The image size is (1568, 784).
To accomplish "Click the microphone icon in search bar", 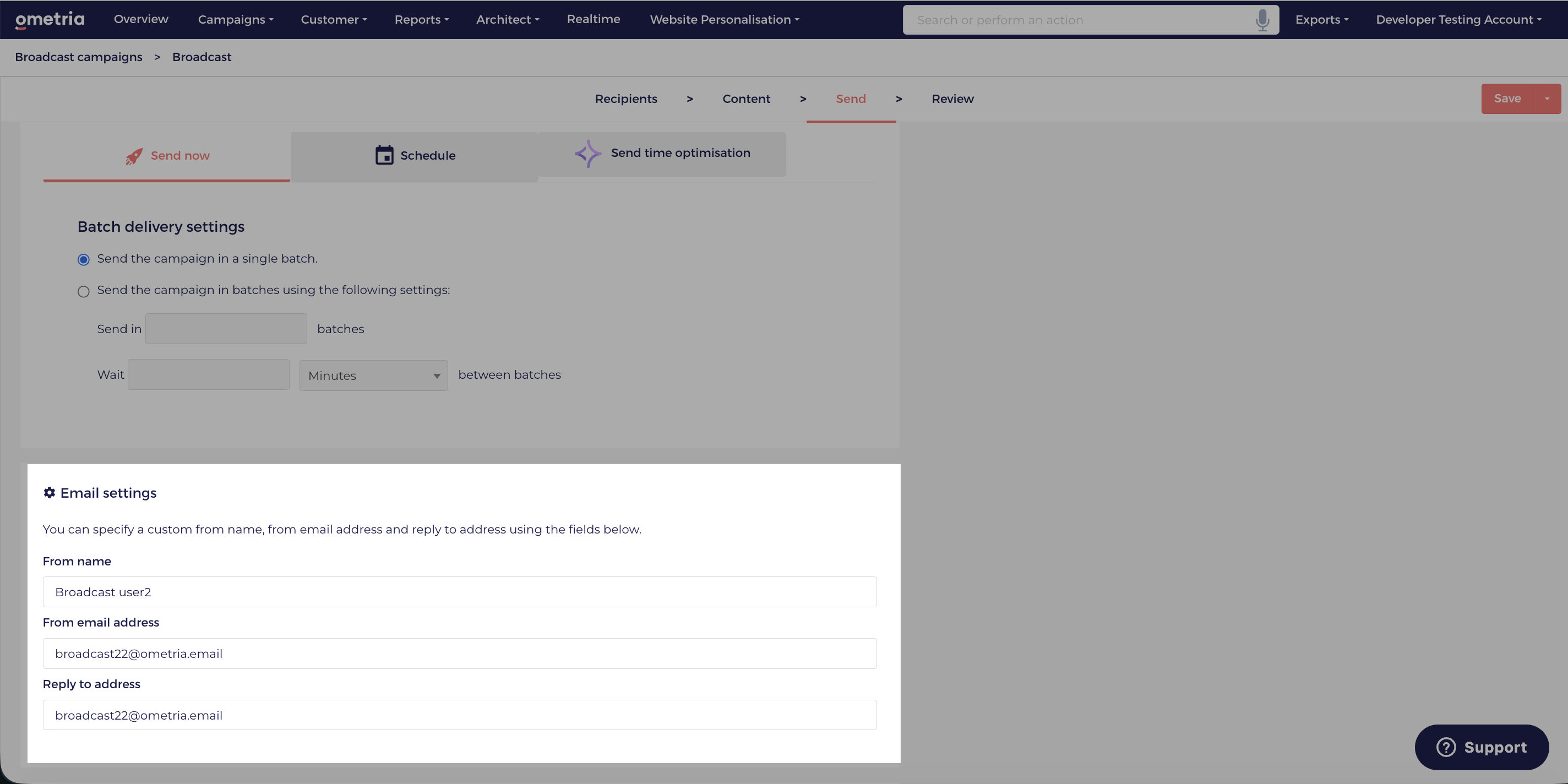I will coord(1262,20).
